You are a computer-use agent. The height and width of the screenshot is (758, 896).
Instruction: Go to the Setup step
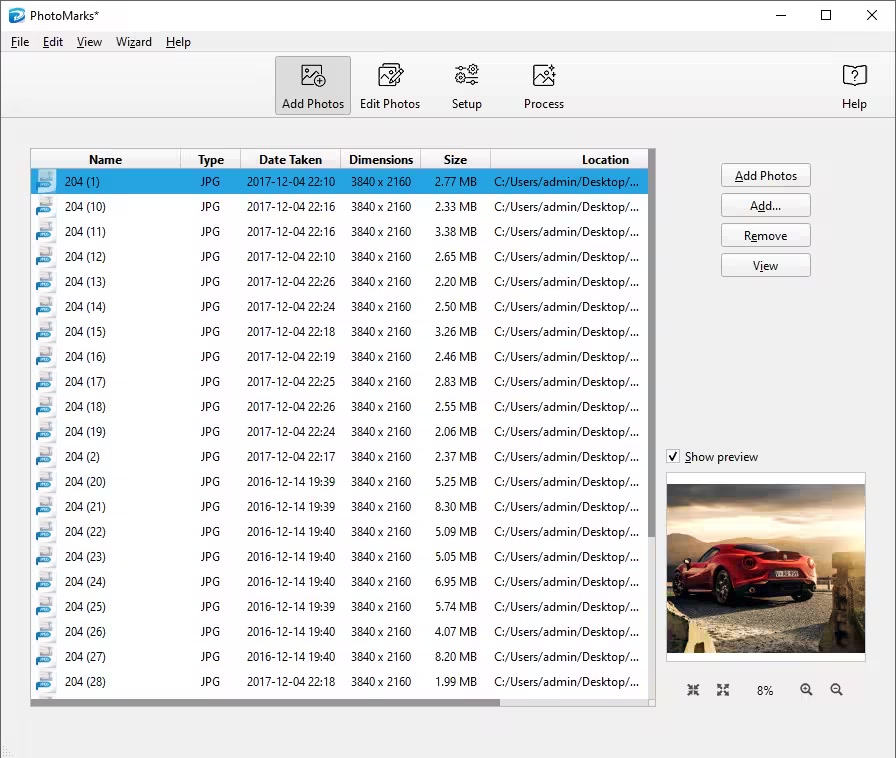coord(466,86)
